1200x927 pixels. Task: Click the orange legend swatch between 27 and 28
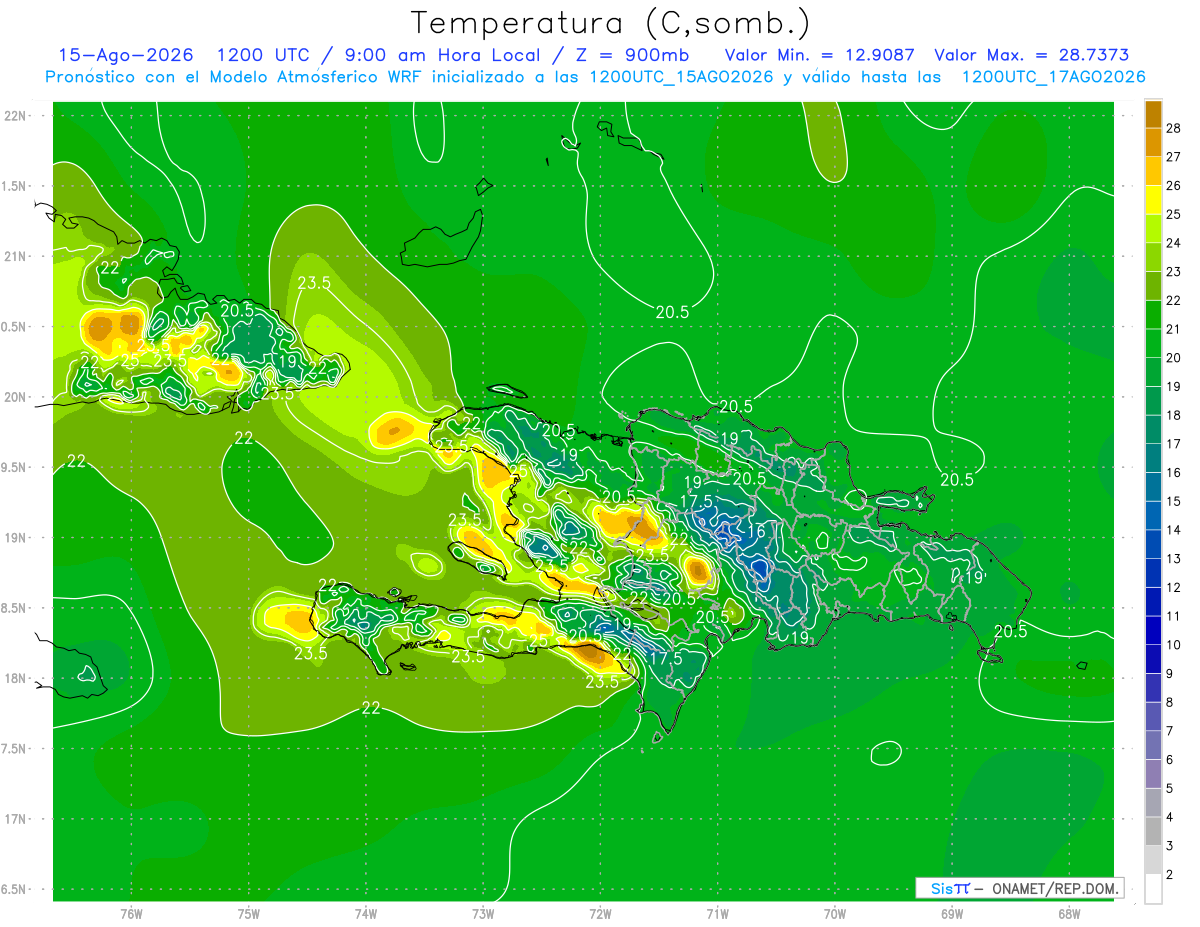pos(1153,143)
